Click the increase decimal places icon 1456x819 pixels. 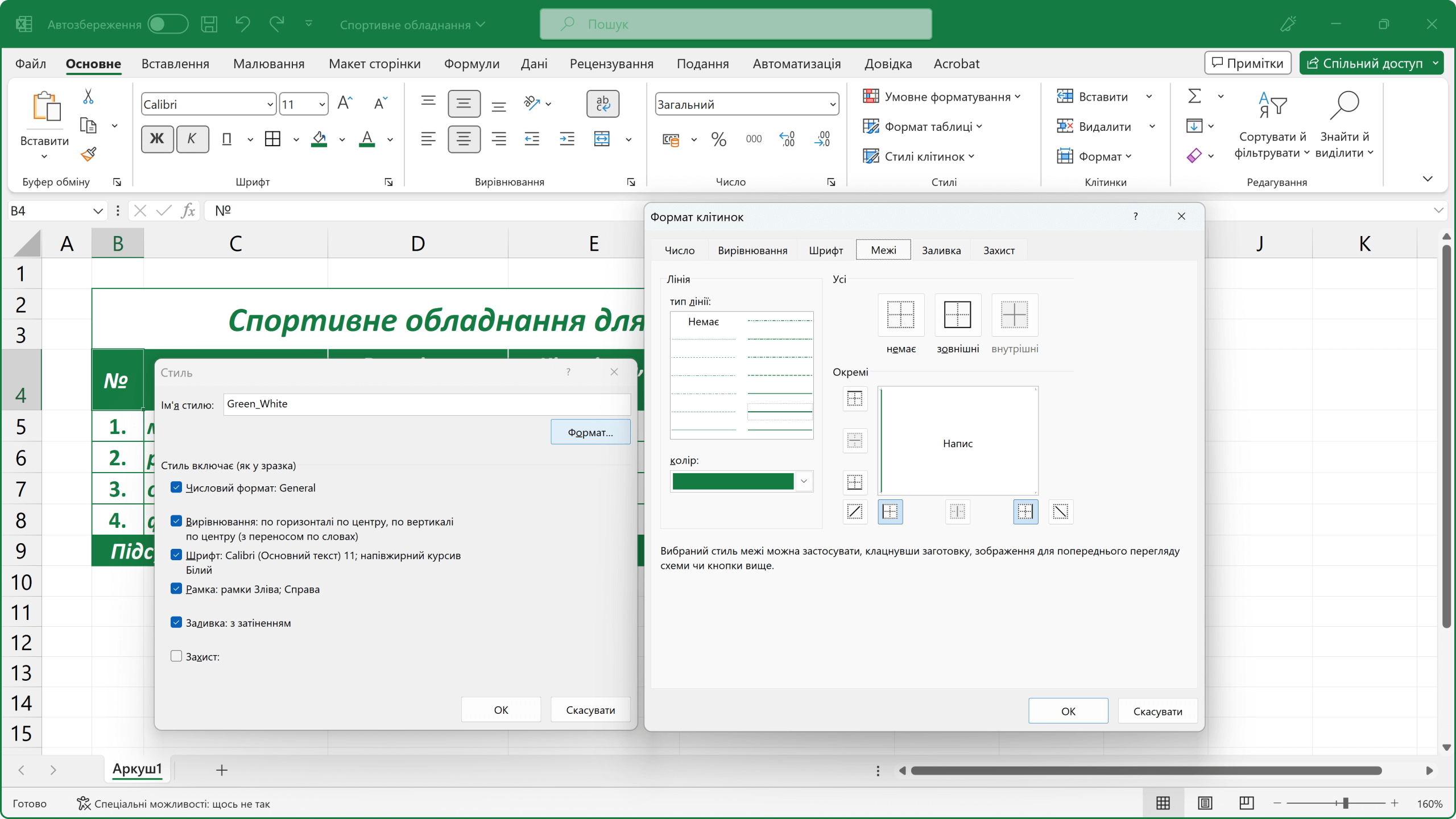point(787,139)
